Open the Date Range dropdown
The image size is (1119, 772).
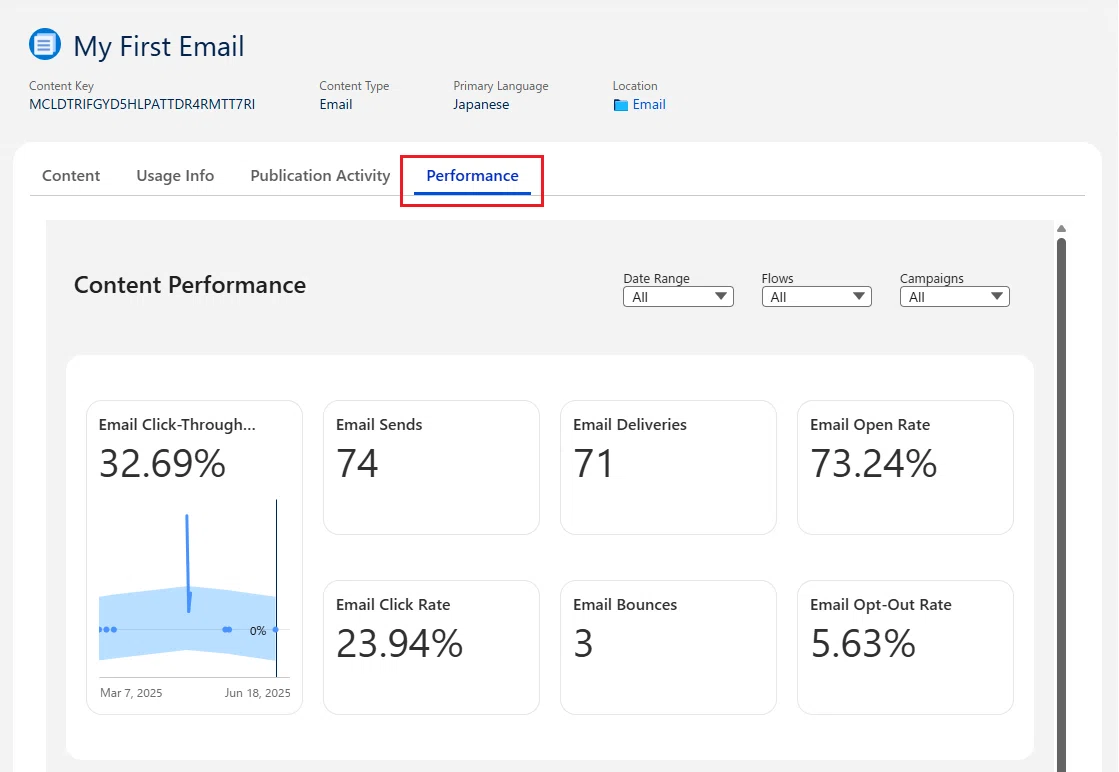678,297
